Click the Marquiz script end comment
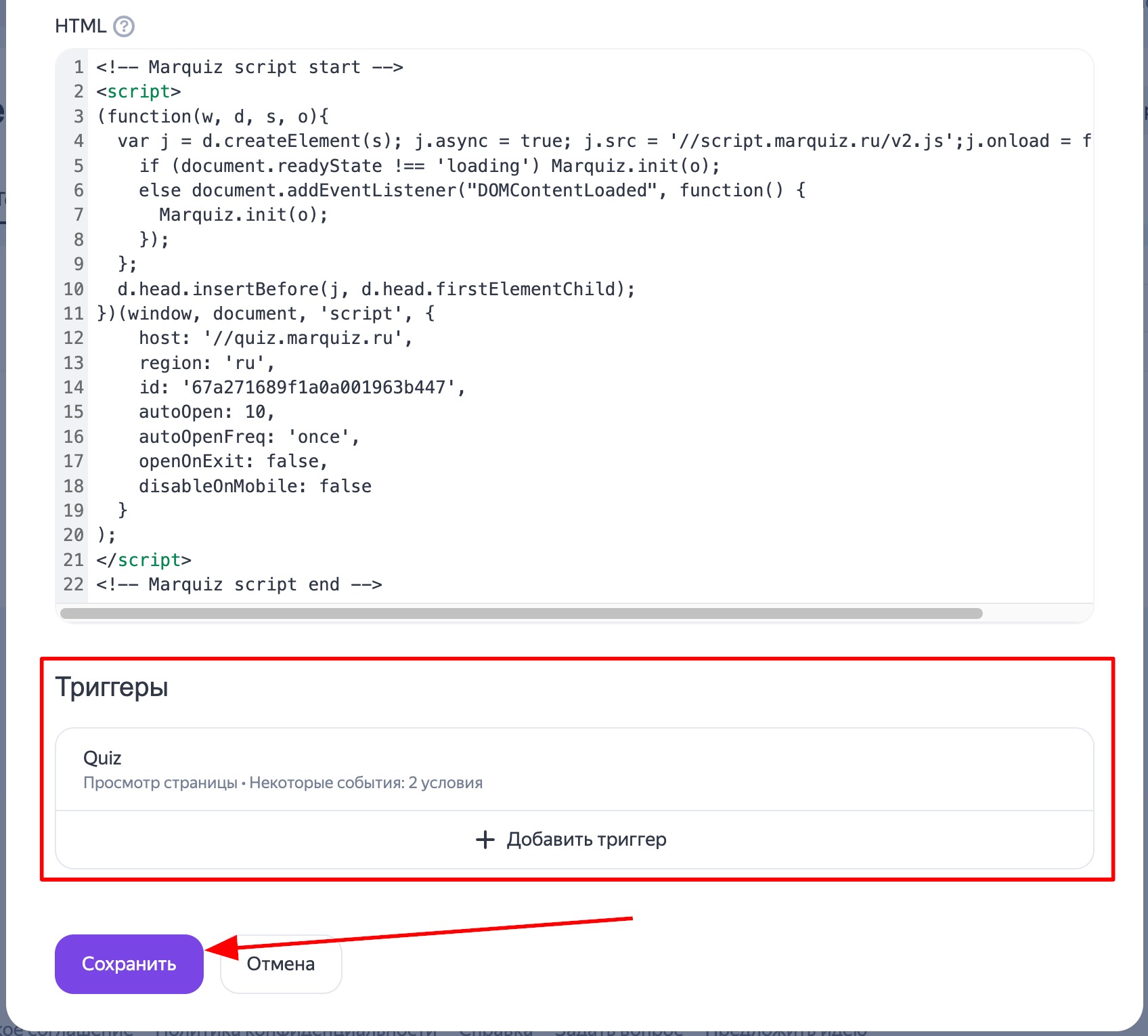Viewport: 1148px width, 1036px height. [x=239, y=584]
